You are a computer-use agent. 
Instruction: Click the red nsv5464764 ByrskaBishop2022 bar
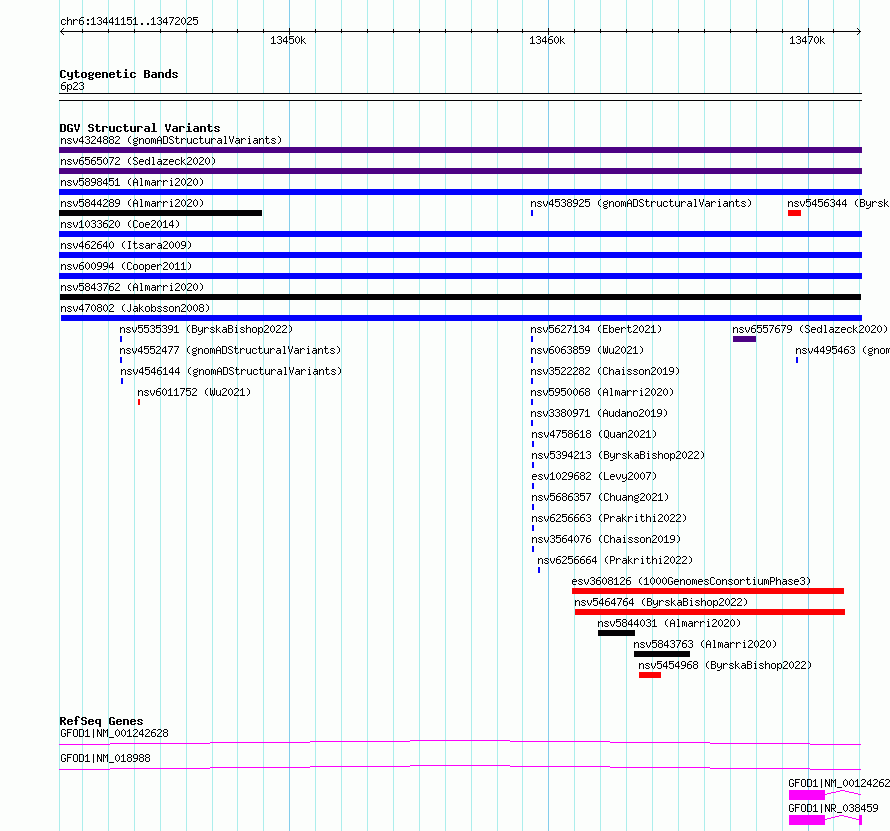tap(710, 612)
